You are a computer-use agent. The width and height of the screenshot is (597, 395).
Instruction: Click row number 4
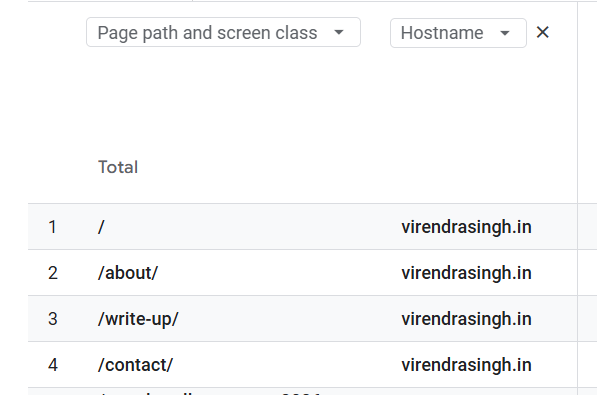tap(53, 365)
